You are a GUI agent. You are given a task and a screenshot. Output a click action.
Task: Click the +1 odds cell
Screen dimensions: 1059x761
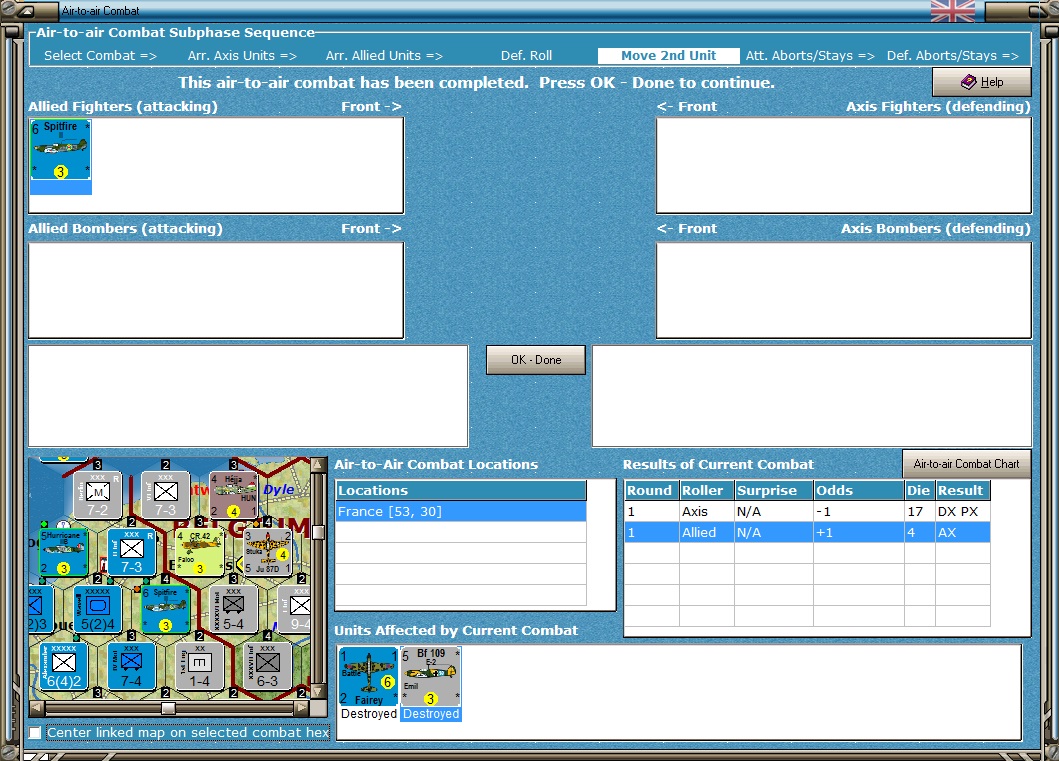coord(858,532)
